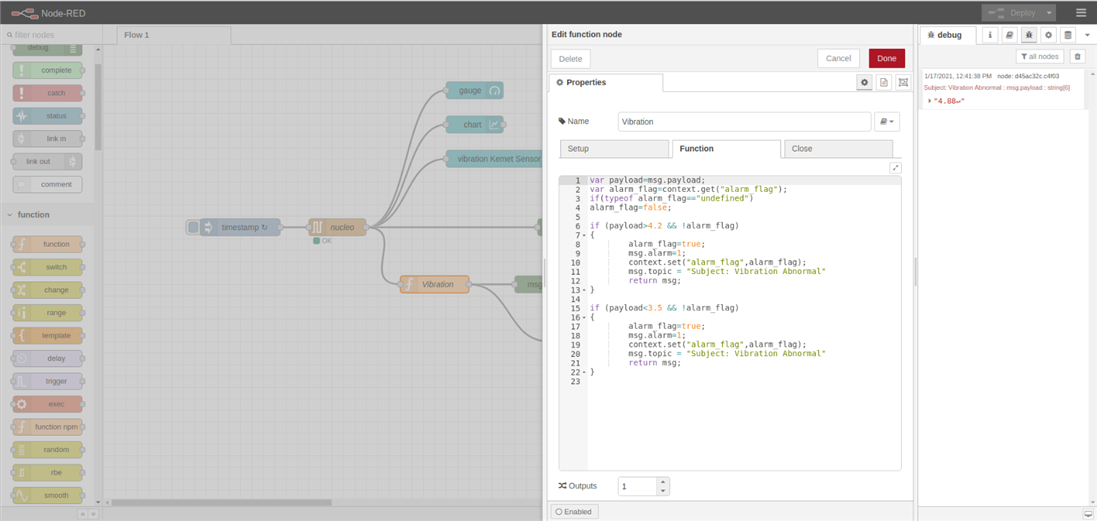Open the help book sidebar icon
The image size is (1097, 521).
(x=1009, y=35)
